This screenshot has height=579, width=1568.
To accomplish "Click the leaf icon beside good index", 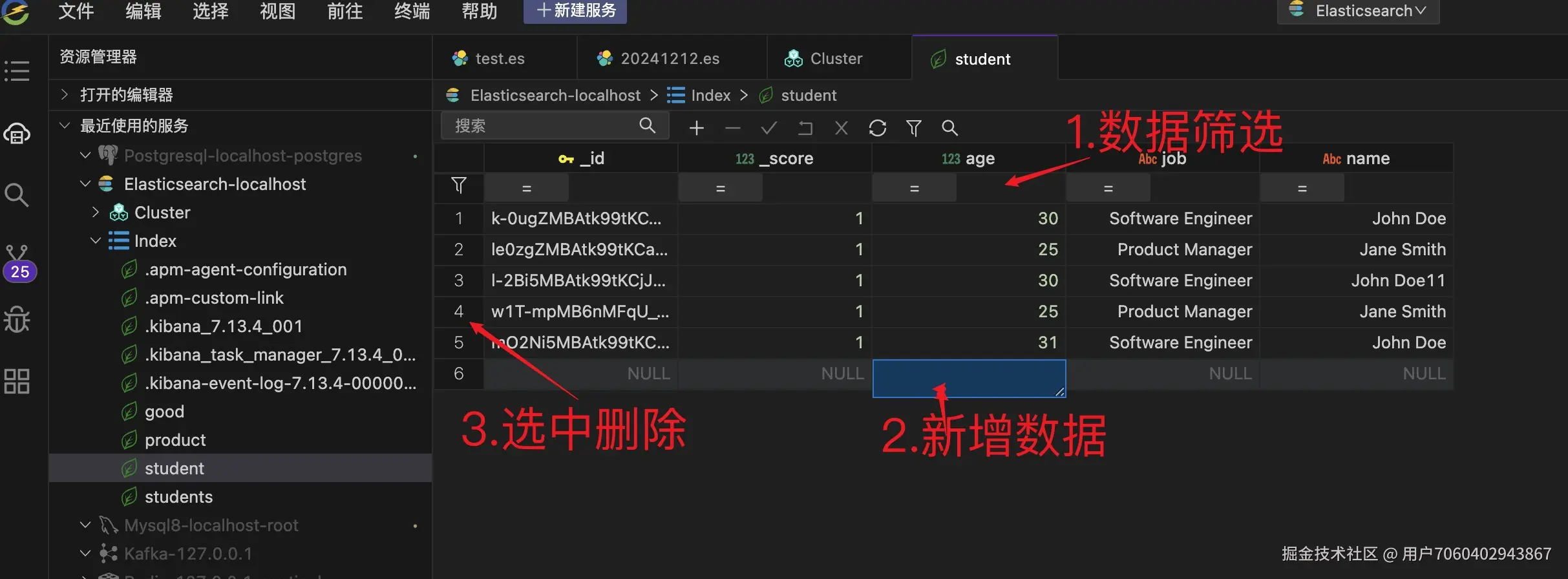I will click(x=129, y=412).
